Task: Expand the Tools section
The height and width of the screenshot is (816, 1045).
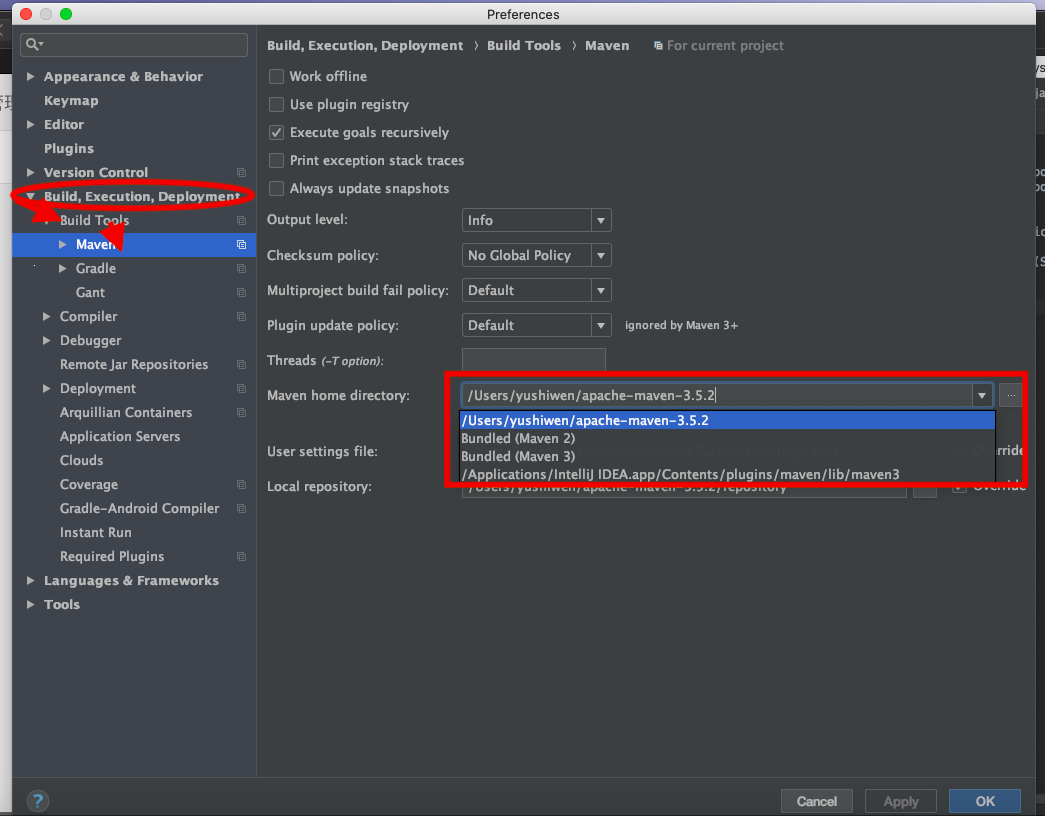Action: click(x=30, y=605)
